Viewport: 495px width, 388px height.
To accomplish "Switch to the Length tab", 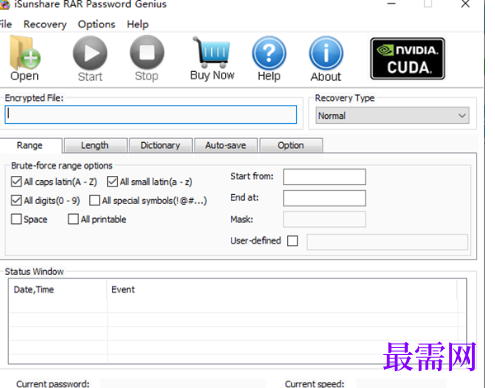I will [x=95, y=145].
